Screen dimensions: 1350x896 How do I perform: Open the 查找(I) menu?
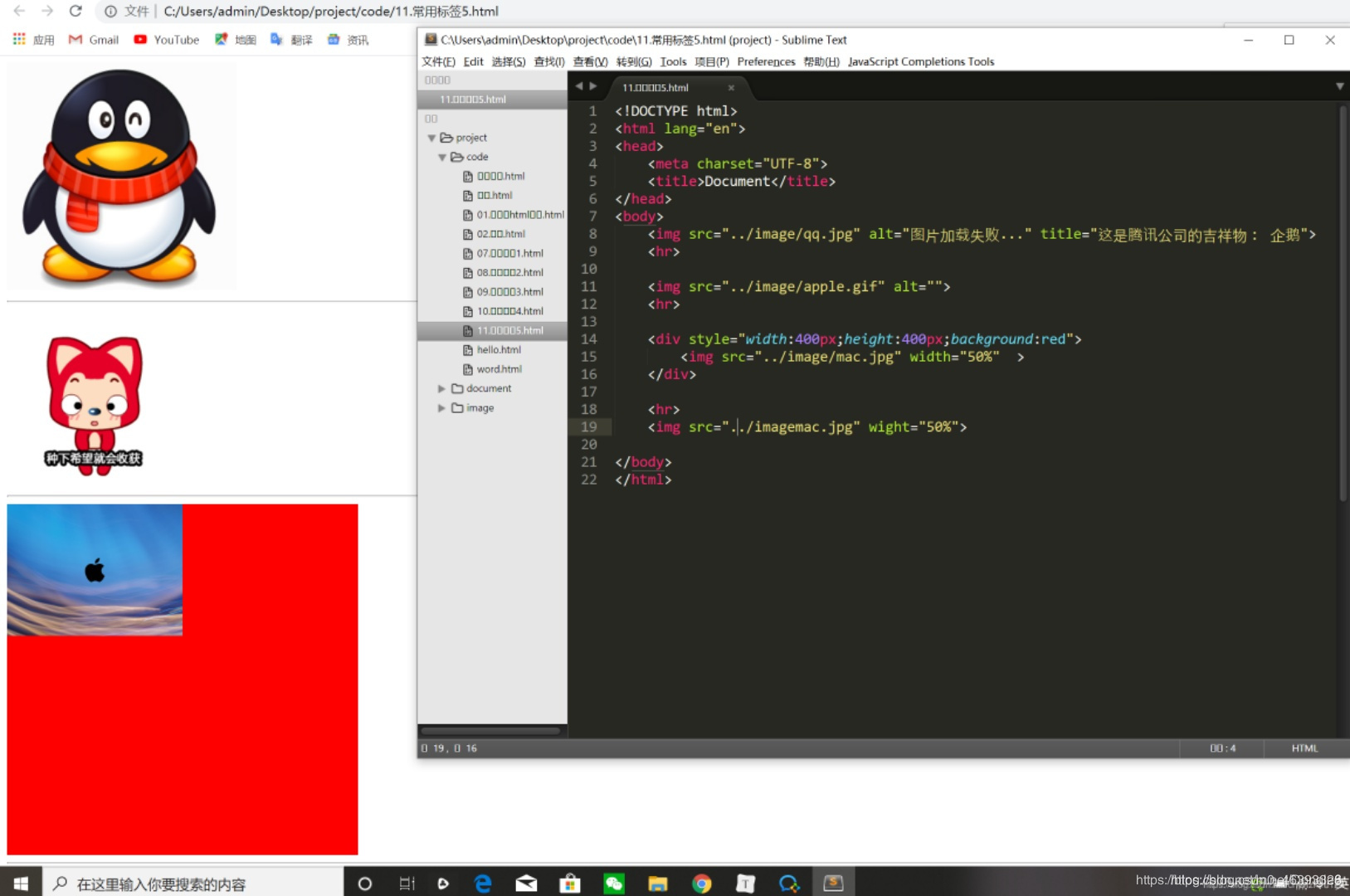pos(549,61)
